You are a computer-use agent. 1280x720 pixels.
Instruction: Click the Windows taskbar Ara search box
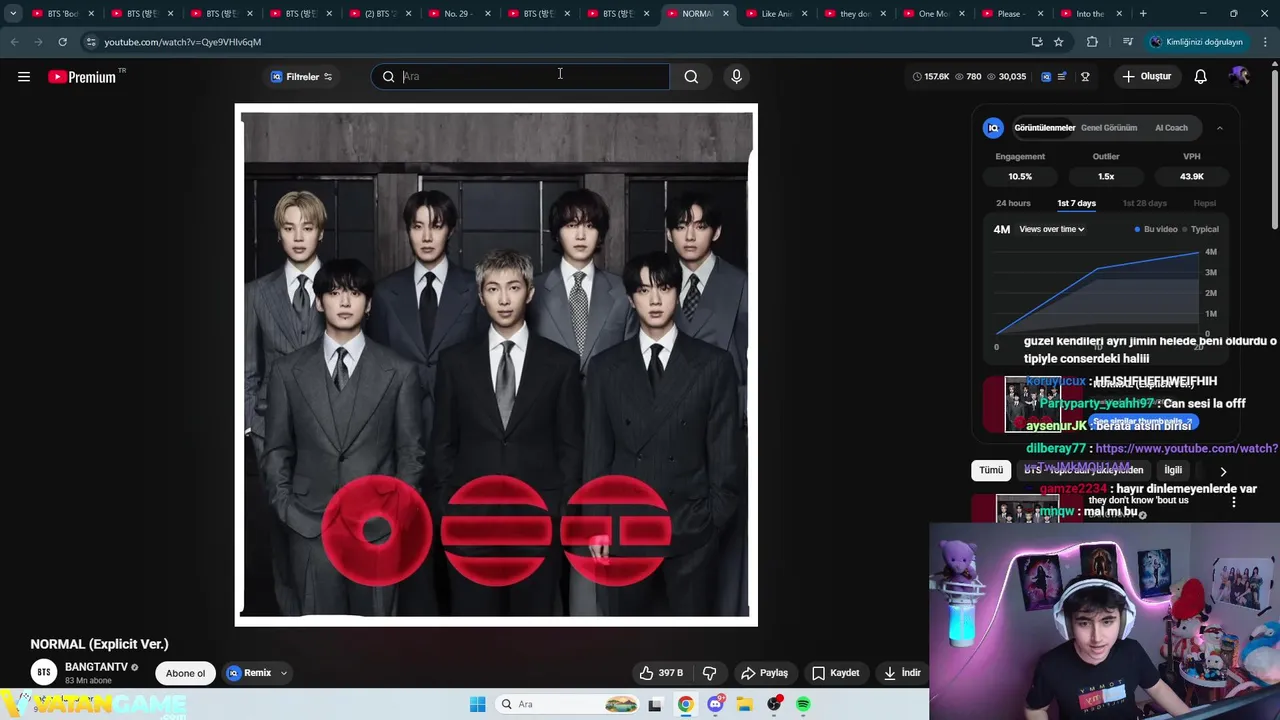click(x=567, y=704)
